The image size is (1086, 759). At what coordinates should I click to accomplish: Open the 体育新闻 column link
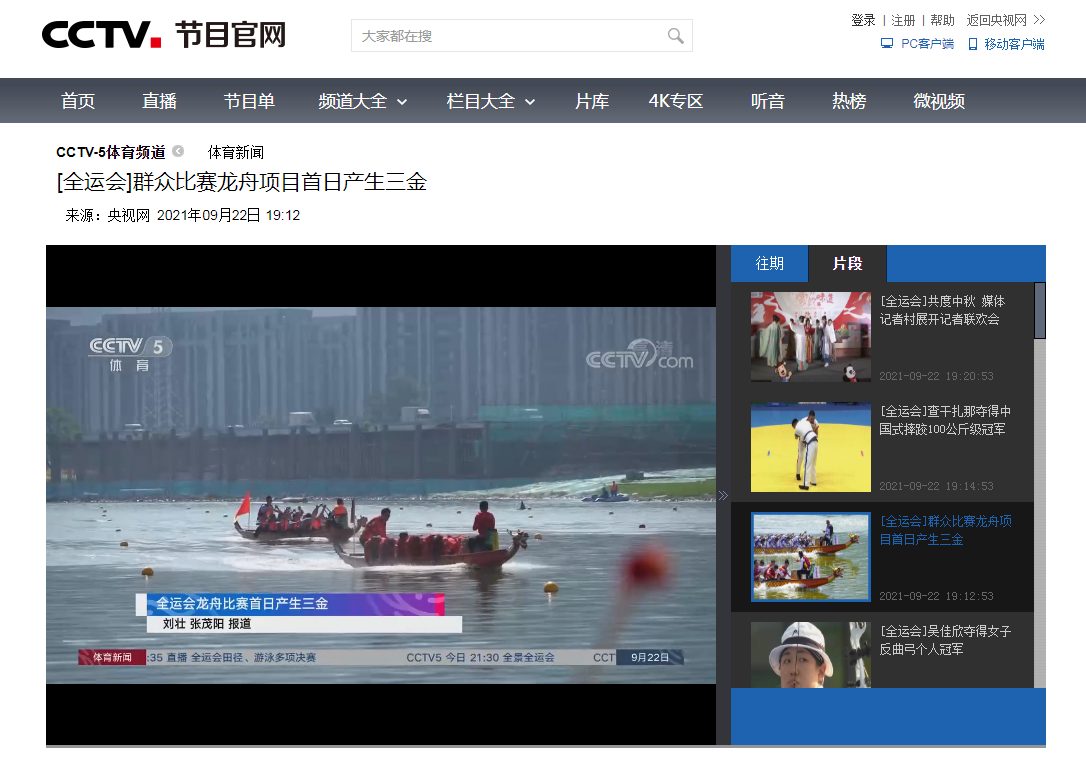[x=236, y=152]
